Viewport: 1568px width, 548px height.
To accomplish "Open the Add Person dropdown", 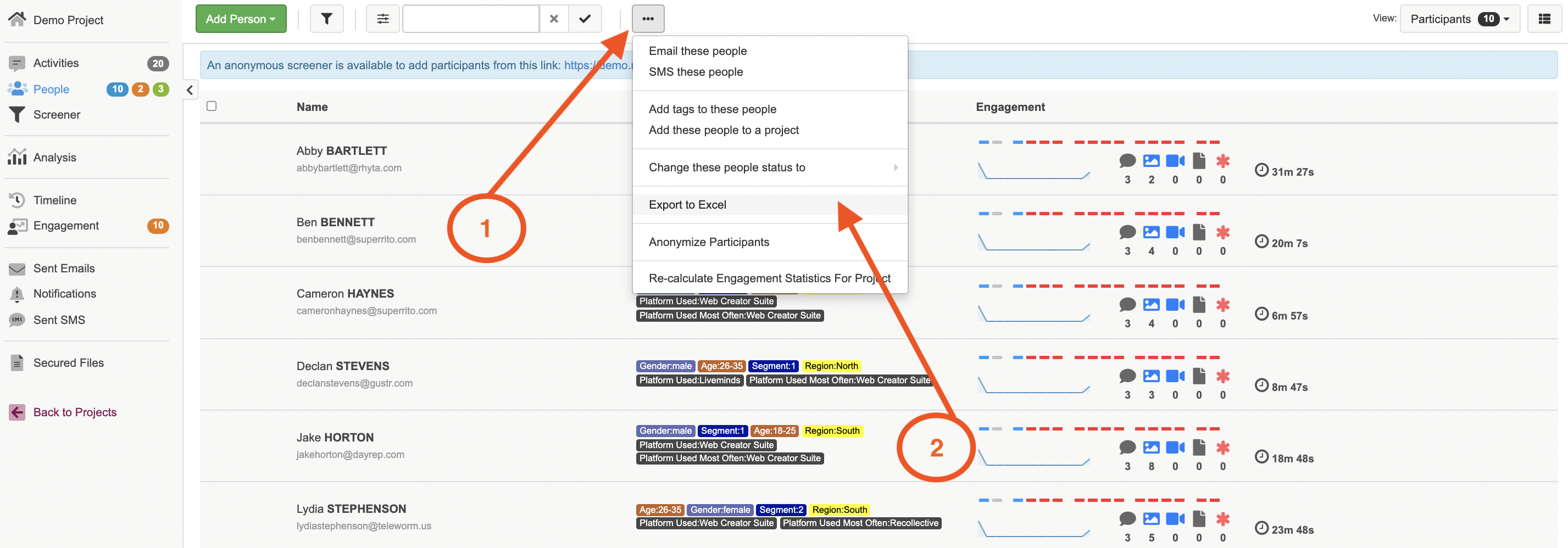I will click(x=241, y=19).
